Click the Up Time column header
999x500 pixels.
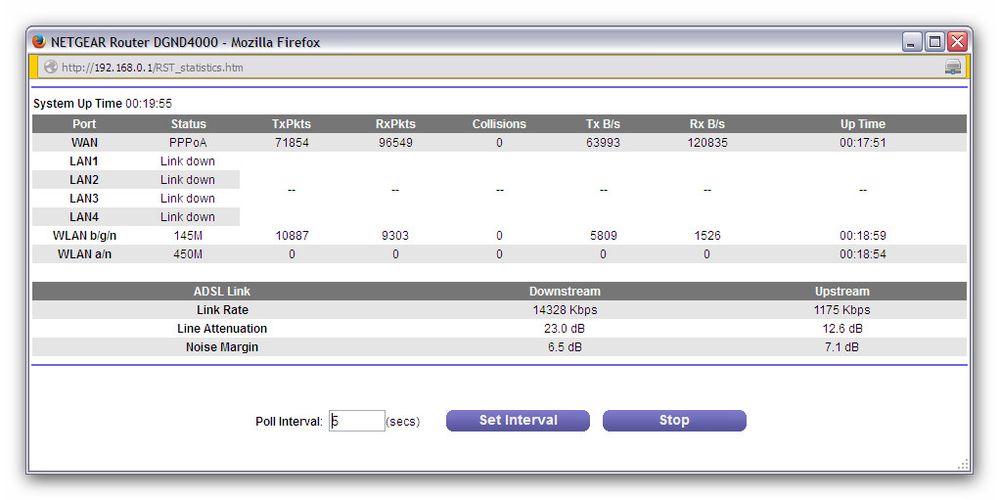click(863, 124)
